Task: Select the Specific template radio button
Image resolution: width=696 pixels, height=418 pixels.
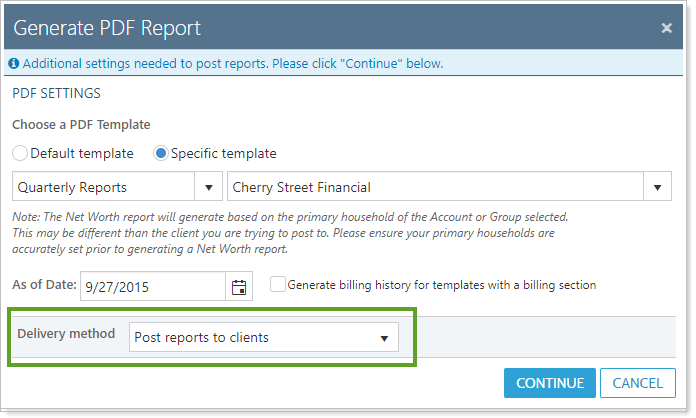Action: [x=160, y=154]
